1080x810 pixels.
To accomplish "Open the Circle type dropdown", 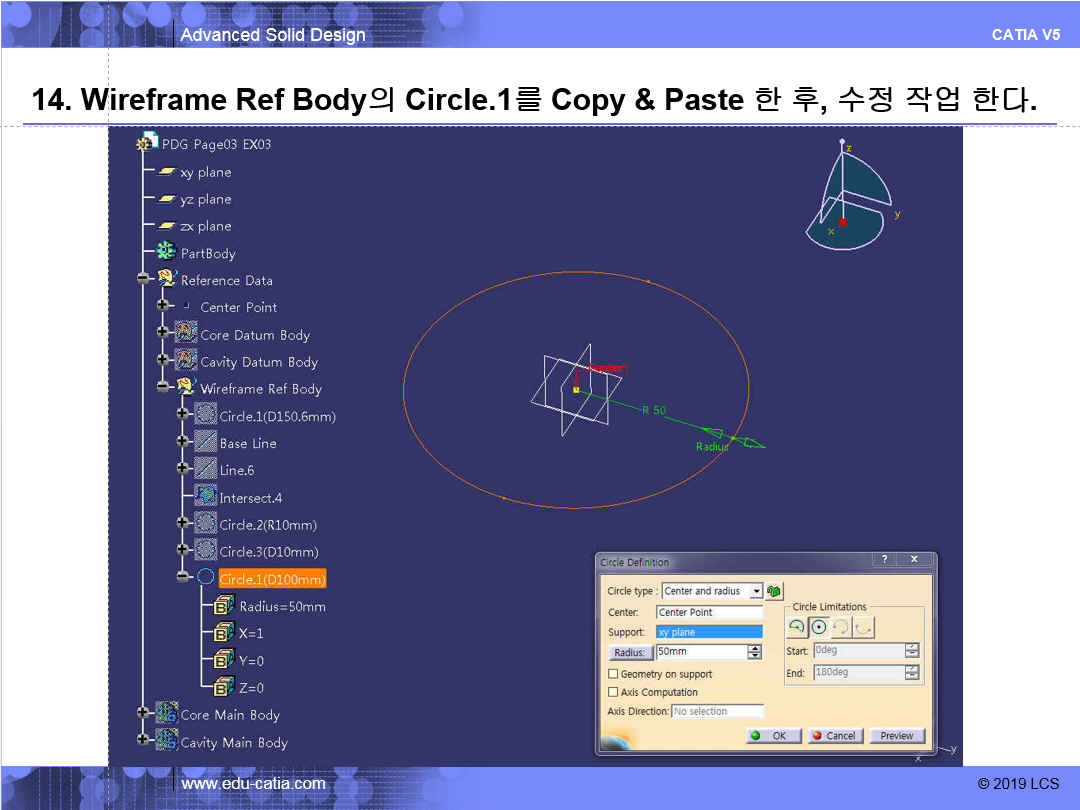I will 755,591.
